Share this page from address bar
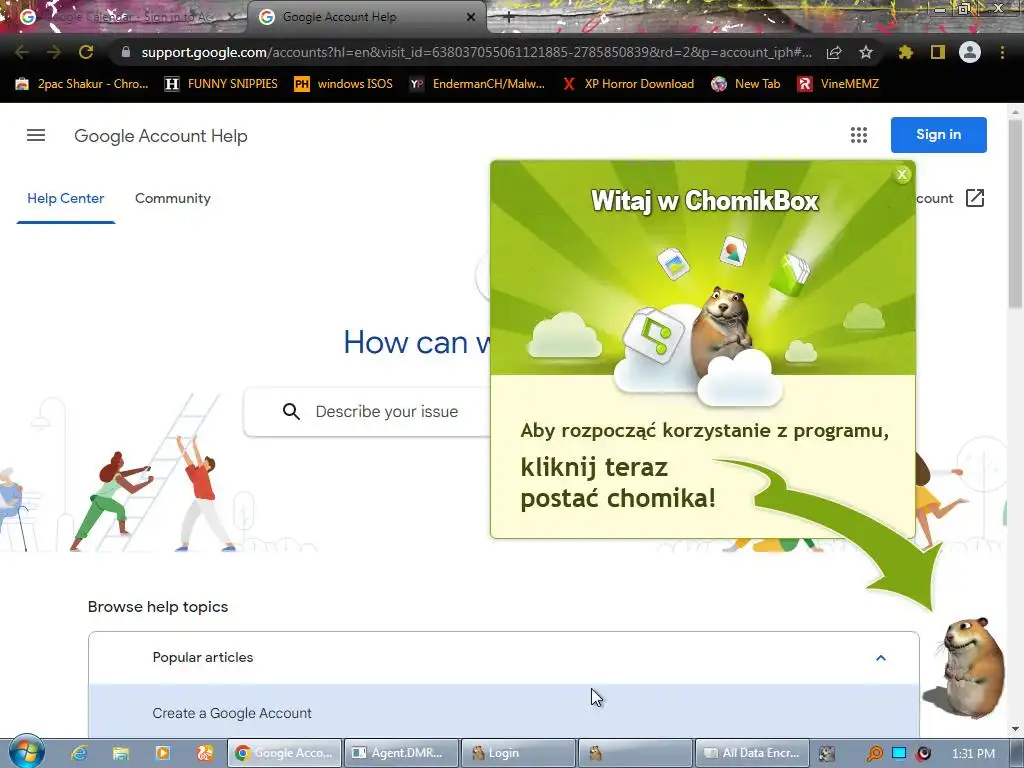Image resolution: width=1024 pixels, height=768 pixels. tap(834, 52)
